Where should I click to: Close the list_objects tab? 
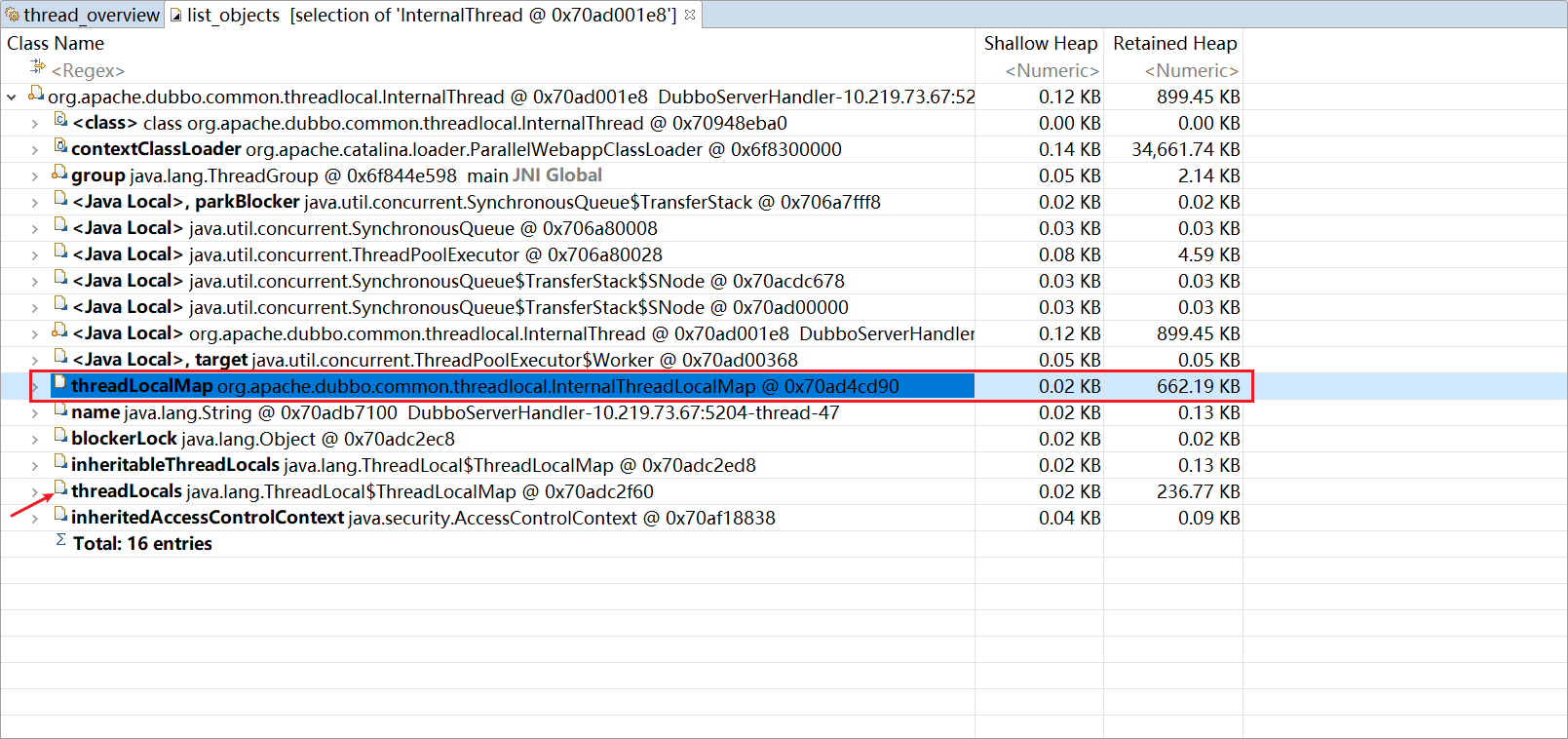690,15
